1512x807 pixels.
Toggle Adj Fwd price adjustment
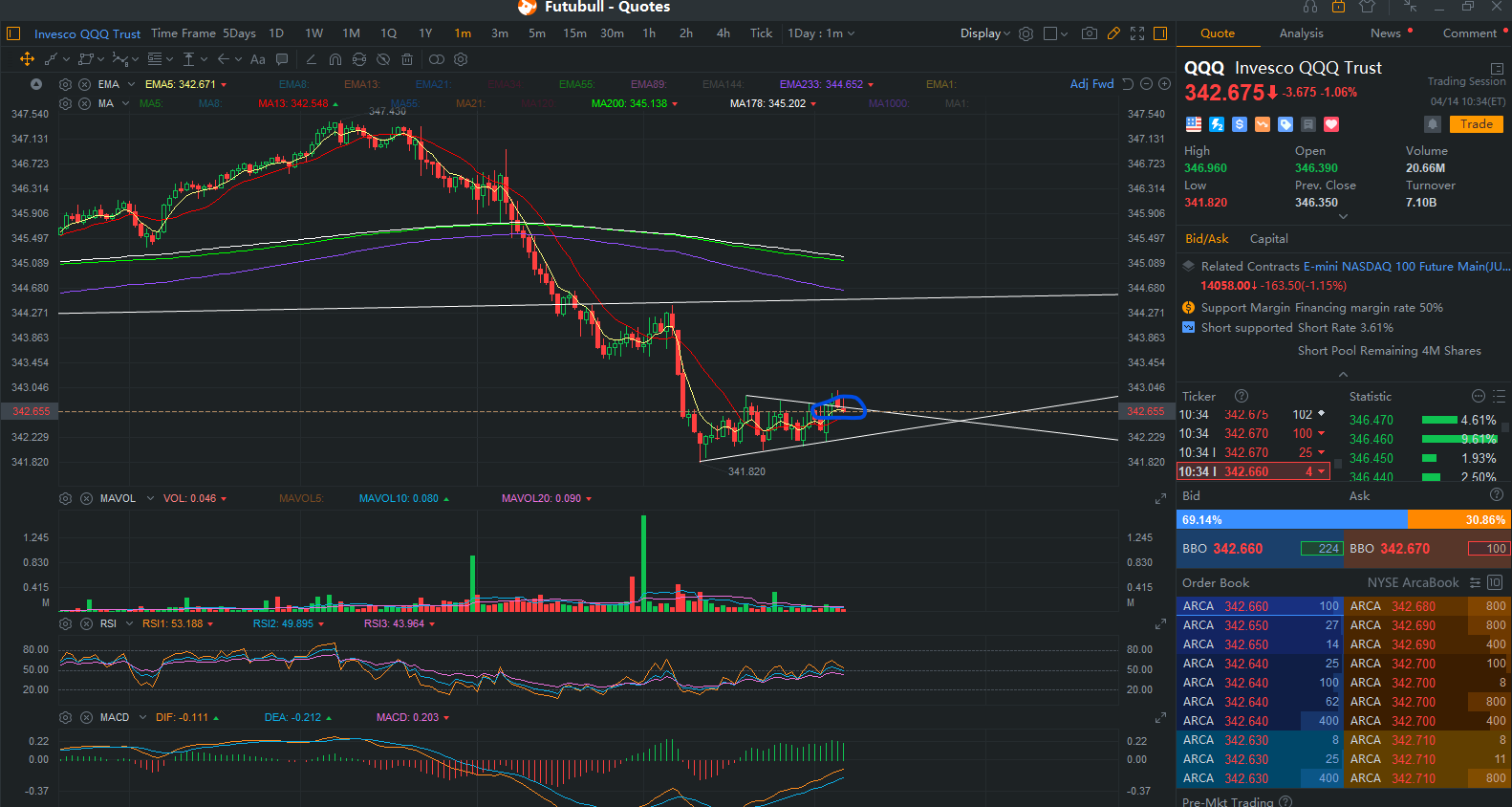(x=1091, y=84)
